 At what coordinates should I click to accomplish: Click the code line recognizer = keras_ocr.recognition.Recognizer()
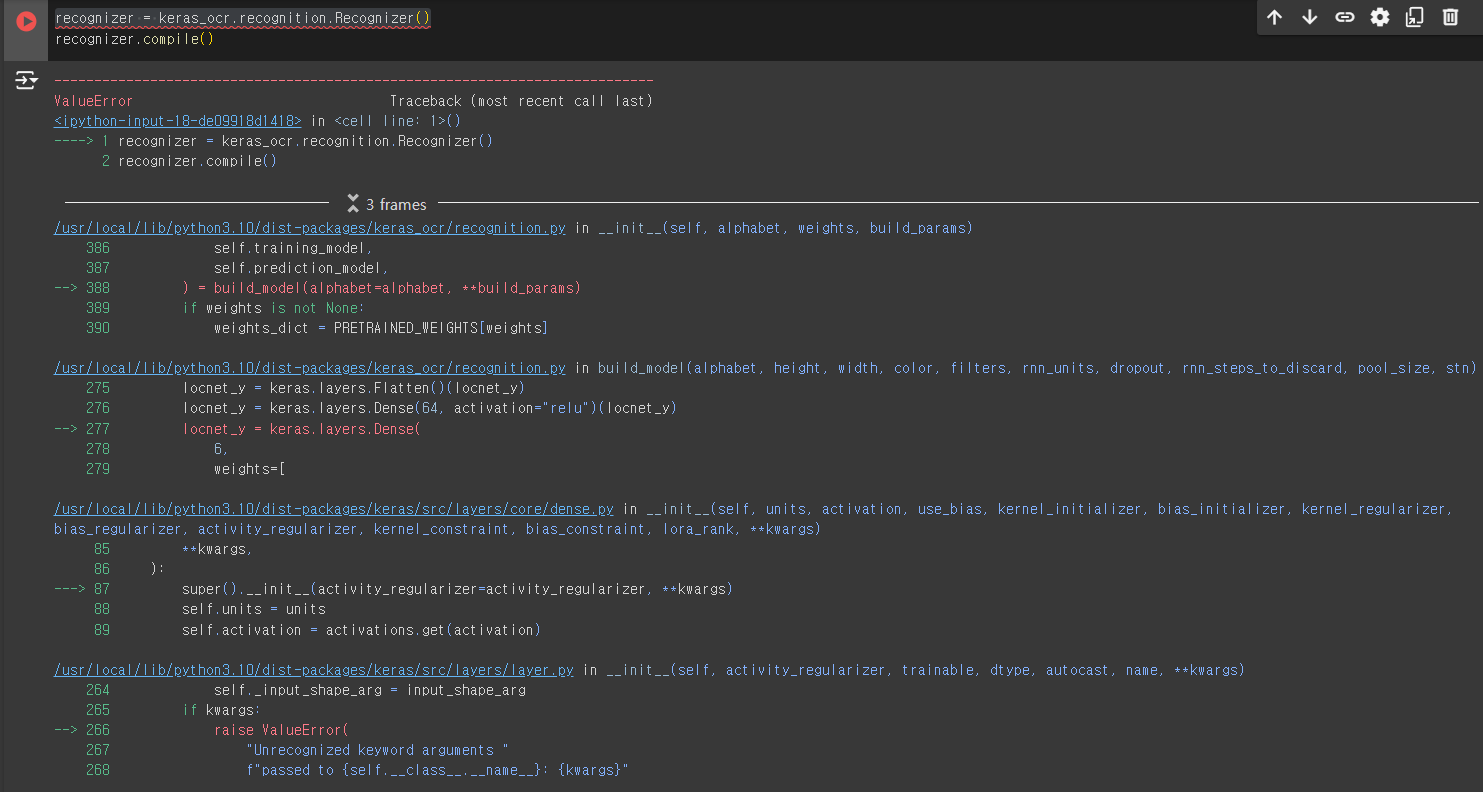[243, 19]
